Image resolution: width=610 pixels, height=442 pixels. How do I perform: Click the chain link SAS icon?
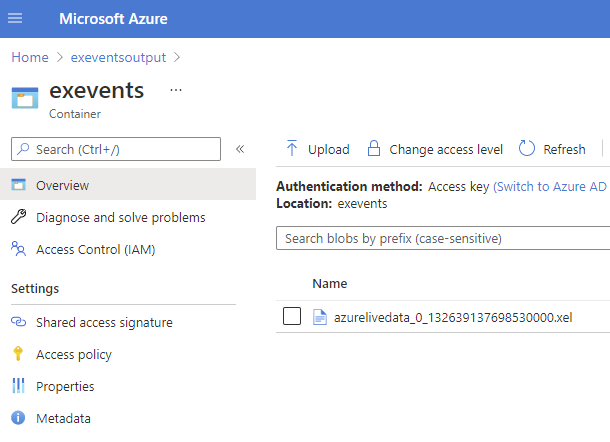tap(18, 322)
